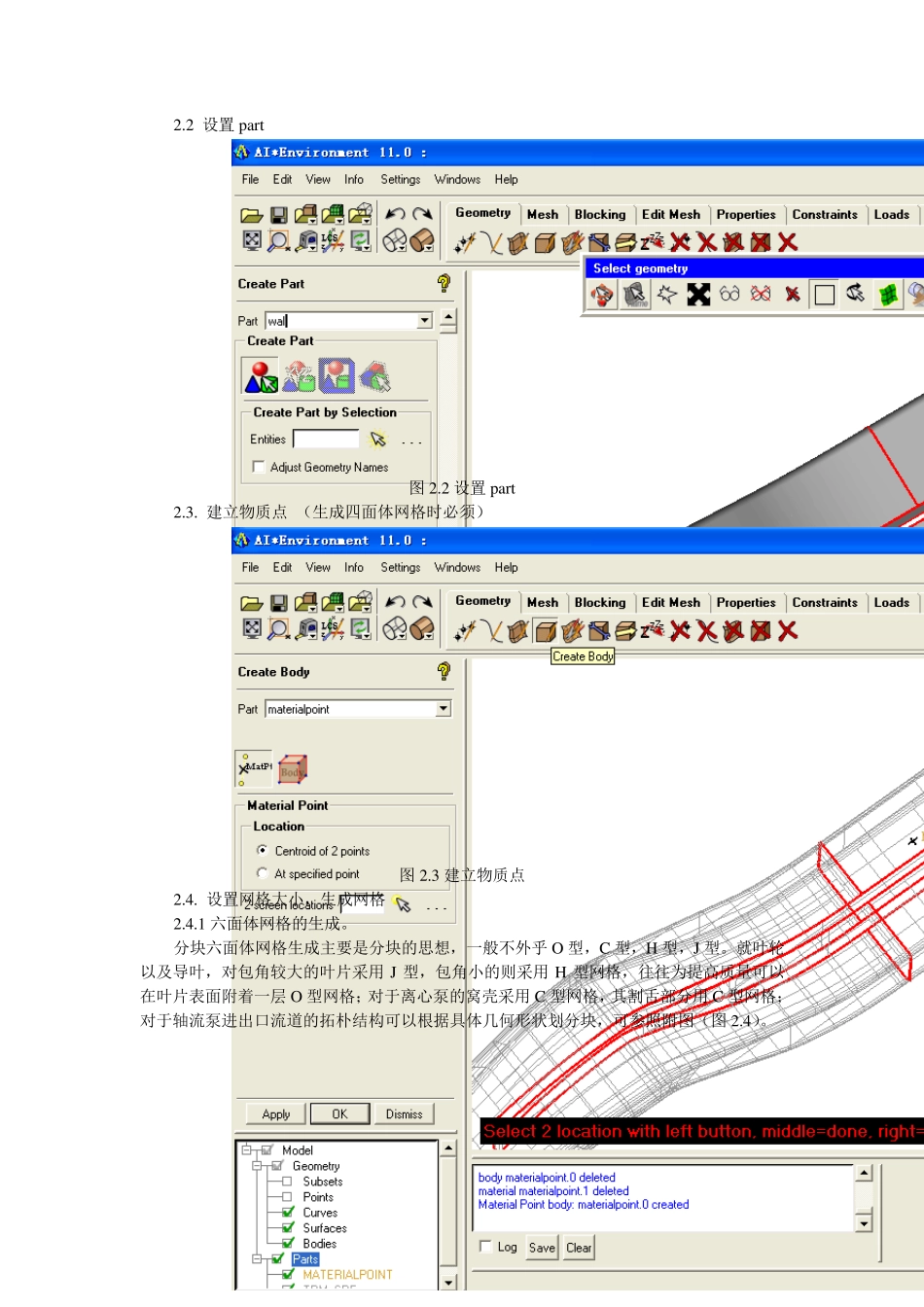
Task: Create Body cube icon in upper Geometry tab
Action: pyautogui.click(x=546, y=242)
